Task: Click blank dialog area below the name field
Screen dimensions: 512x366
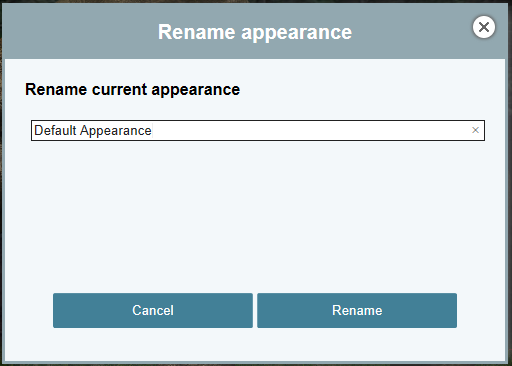Action: [x=255, y=213]
